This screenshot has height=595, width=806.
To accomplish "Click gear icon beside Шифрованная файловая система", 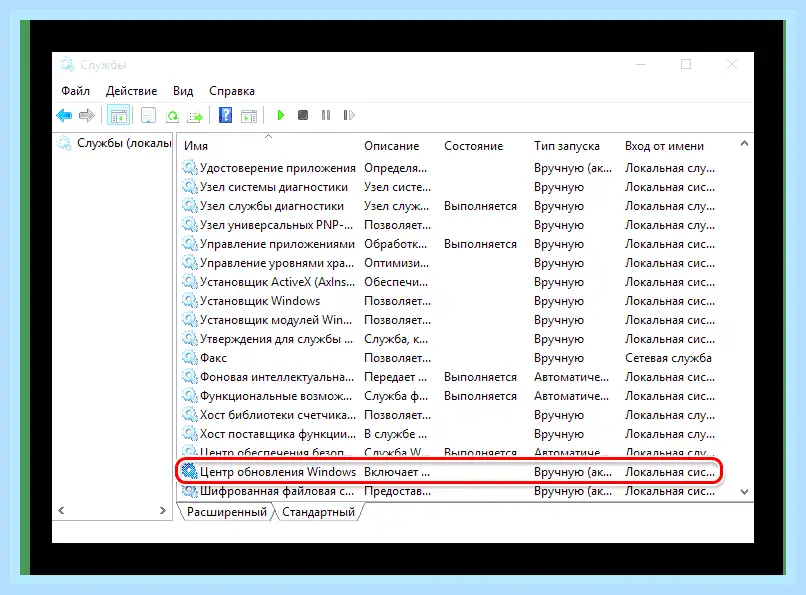I will click(x=190, y=491).
